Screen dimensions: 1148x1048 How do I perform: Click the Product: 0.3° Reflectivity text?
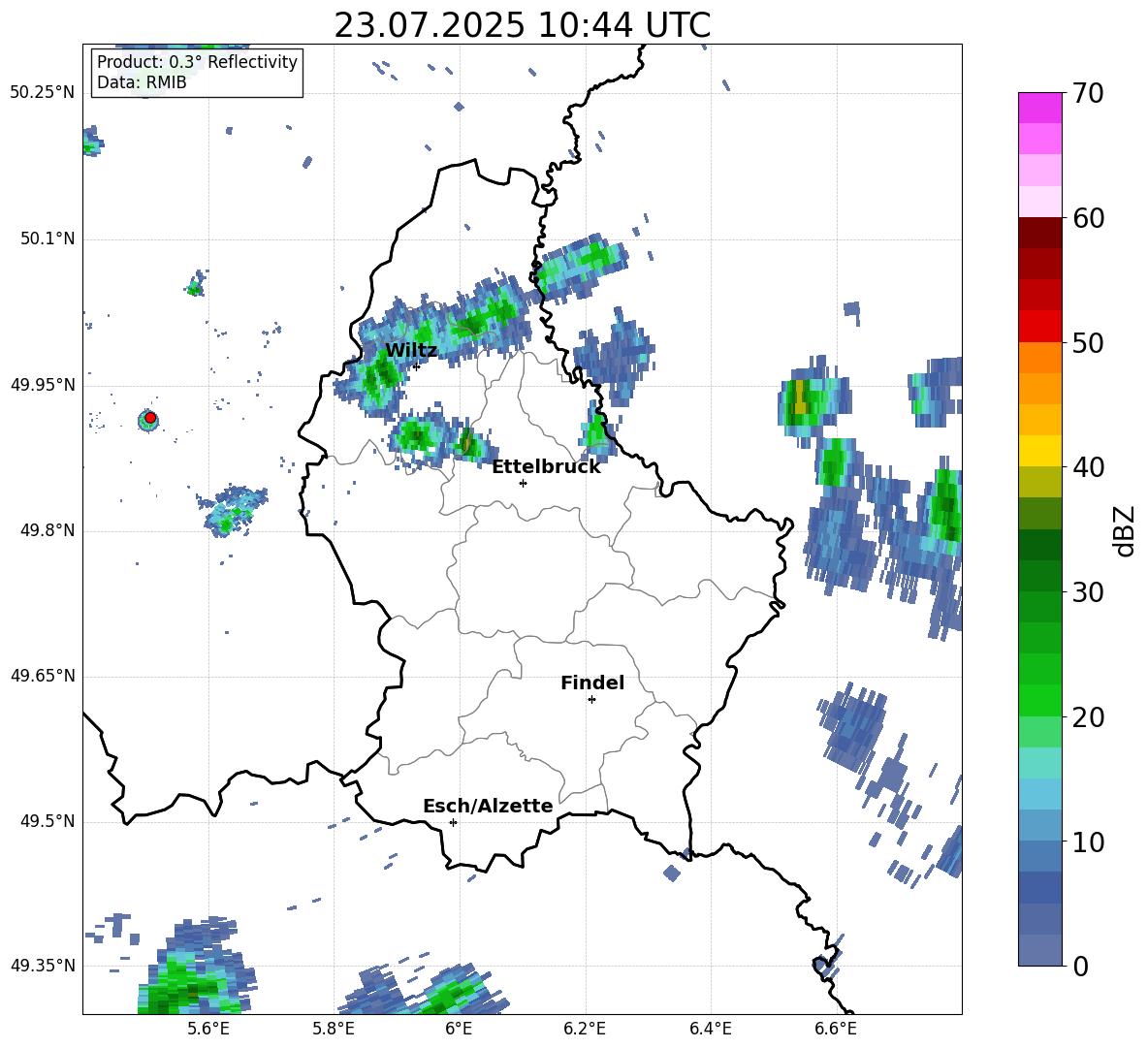[x=197, y=62]
